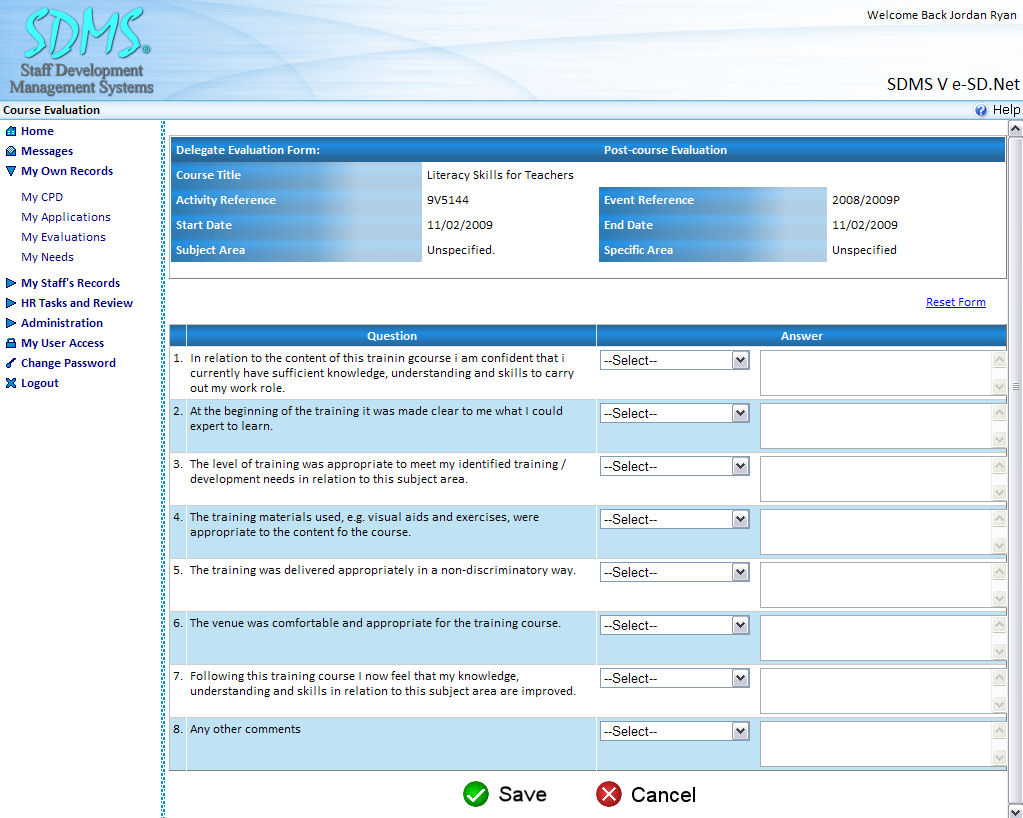Click the SDMS logo in the header
The image size is (1023, 818).
click(83, 51)
